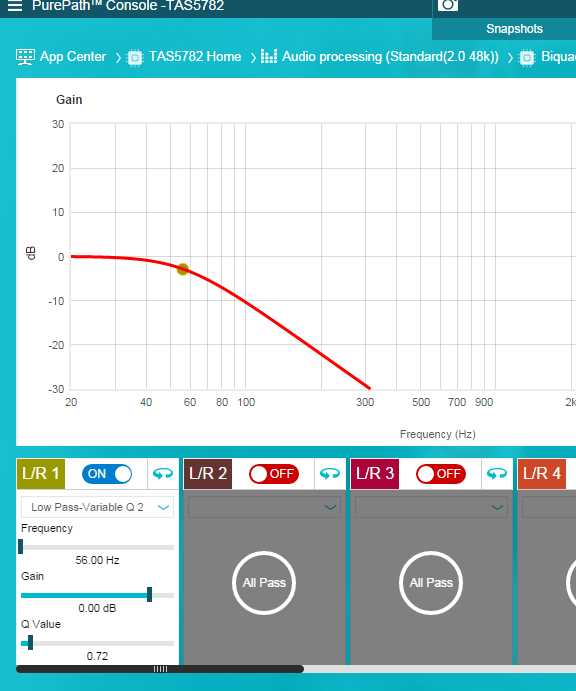Viewport: 576px width, 691px height.
Task: Click the 0.00 dB gain value
Action: point(97,609)
